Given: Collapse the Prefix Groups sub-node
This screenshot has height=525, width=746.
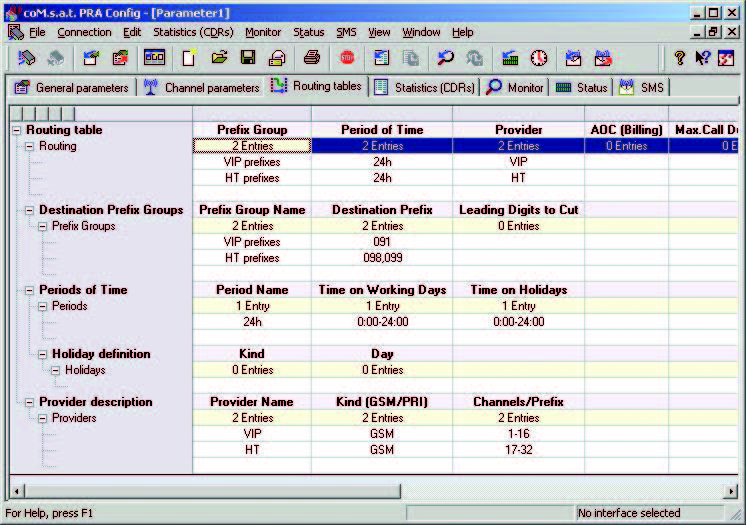Looking at the screenshot, I should 42,226.
